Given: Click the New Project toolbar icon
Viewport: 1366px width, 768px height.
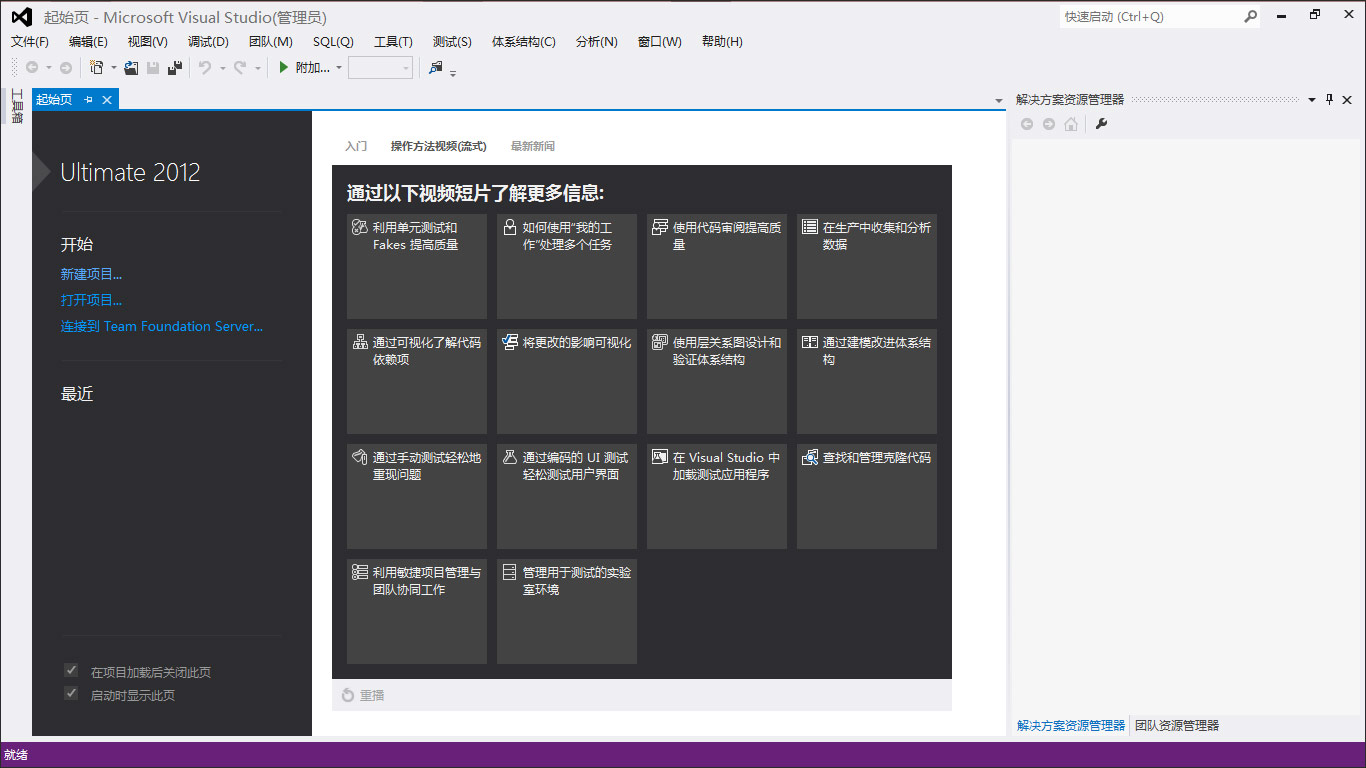Looking at the screenshot, I should tap(96, 68).
